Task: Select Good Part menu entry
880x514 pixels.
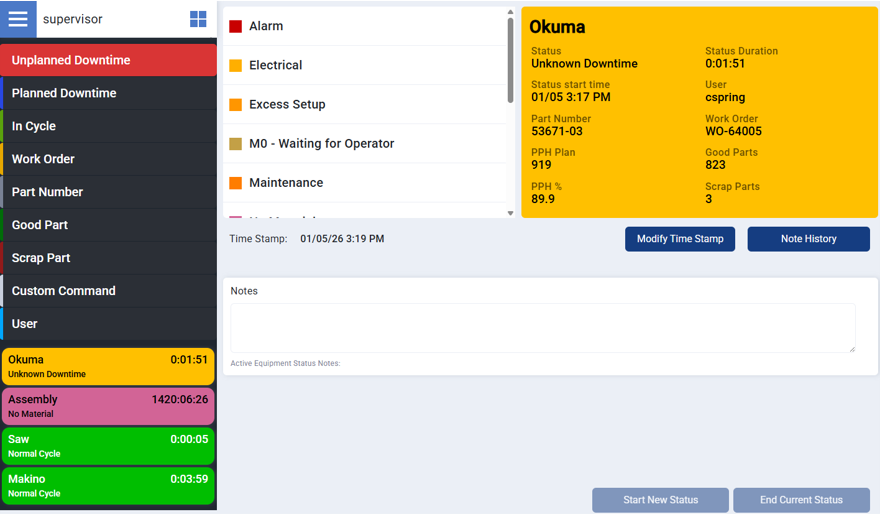Action: point(108,225)
